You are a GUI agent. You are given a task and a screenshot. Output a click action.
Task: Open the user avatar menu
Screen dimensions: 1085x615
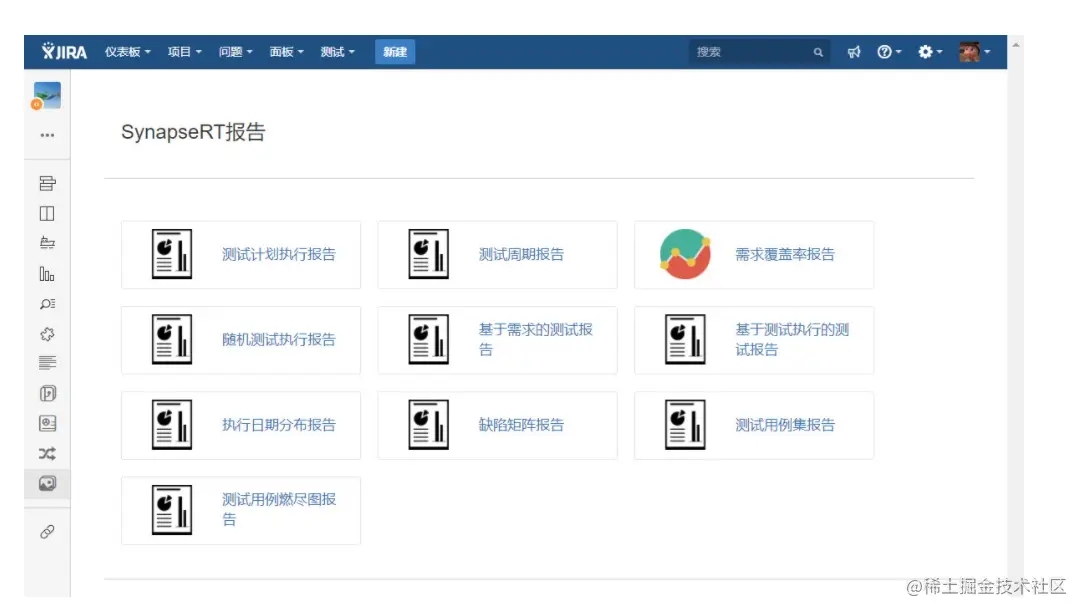pyautogui.click(x=975, y=52)
